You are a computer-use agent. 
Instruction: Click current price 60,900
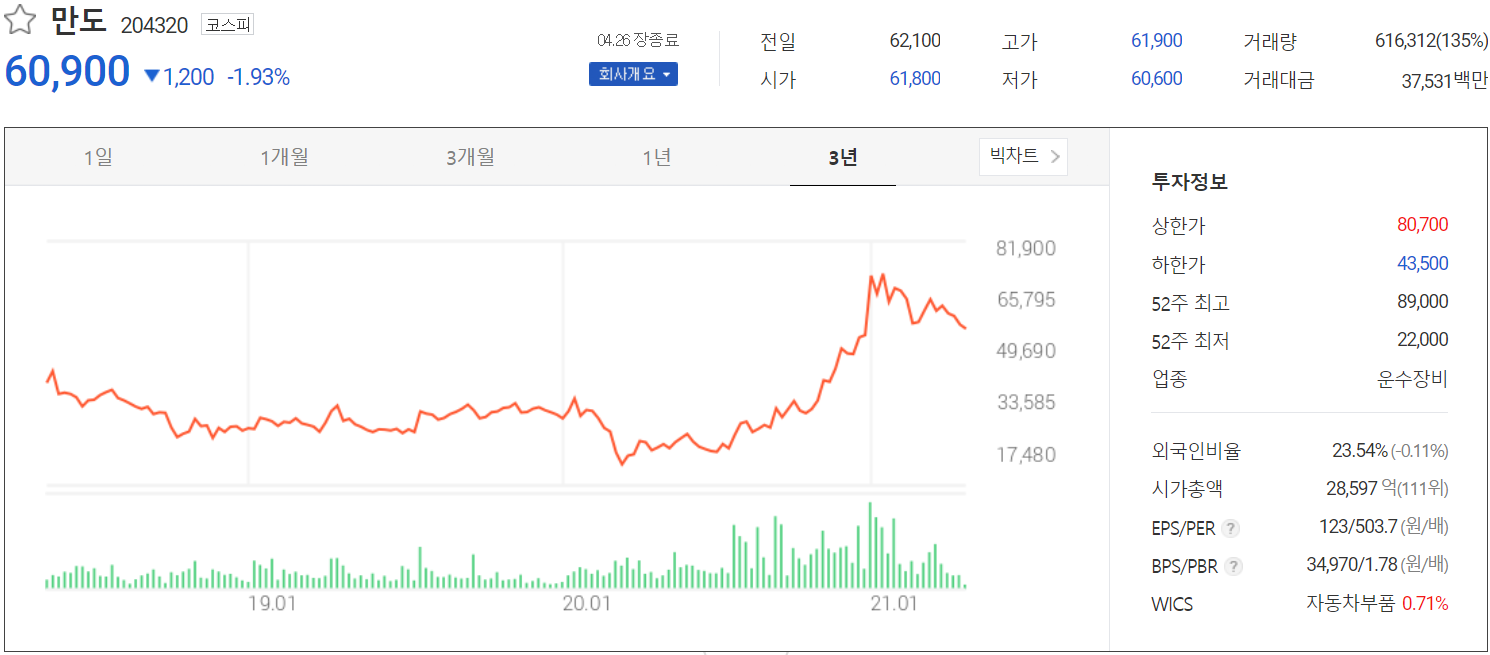[67, 72]
